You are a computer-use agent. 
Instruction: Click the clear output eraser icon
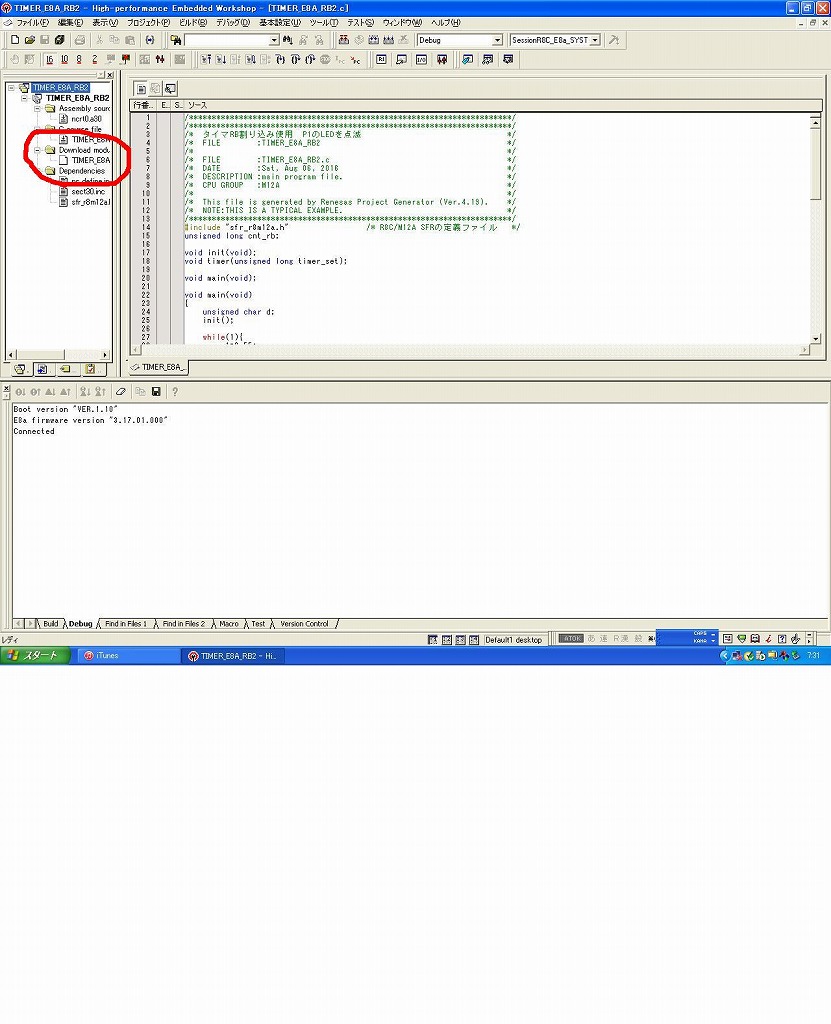121,391
